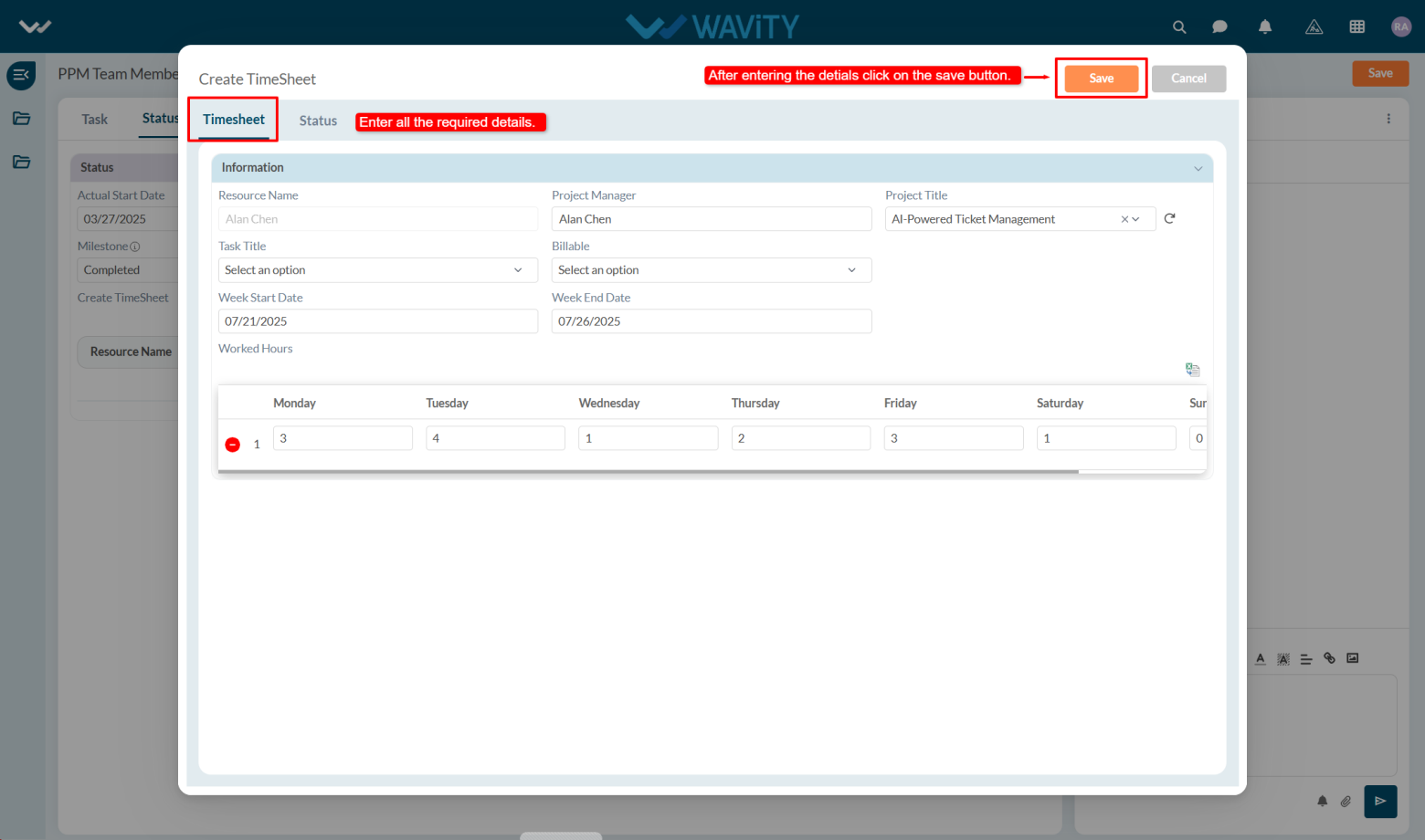
Task: Insert an image in the comment box
Action: (x=1353, y=658)
